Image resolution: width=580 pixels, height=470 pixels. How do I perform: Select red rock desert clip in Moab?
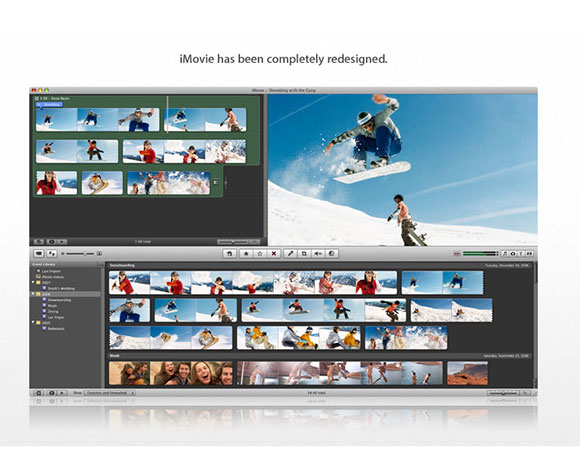pyautogui.click(x=468, y=373)
